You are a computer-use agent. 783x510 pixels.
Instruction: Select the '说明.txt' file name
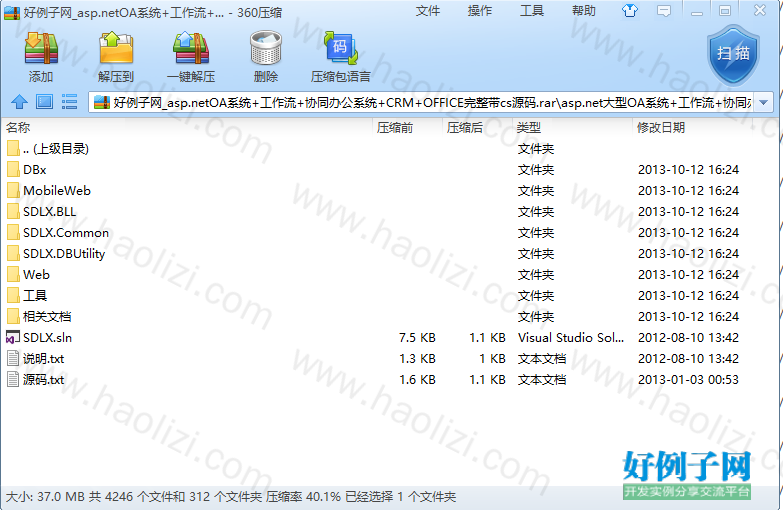point(43,358)
